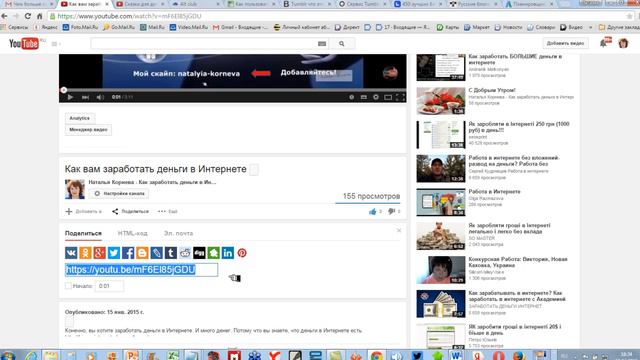Open Yandex browser taskbar icon
This screenshot has width=640, height=360.
pos(275,356)
